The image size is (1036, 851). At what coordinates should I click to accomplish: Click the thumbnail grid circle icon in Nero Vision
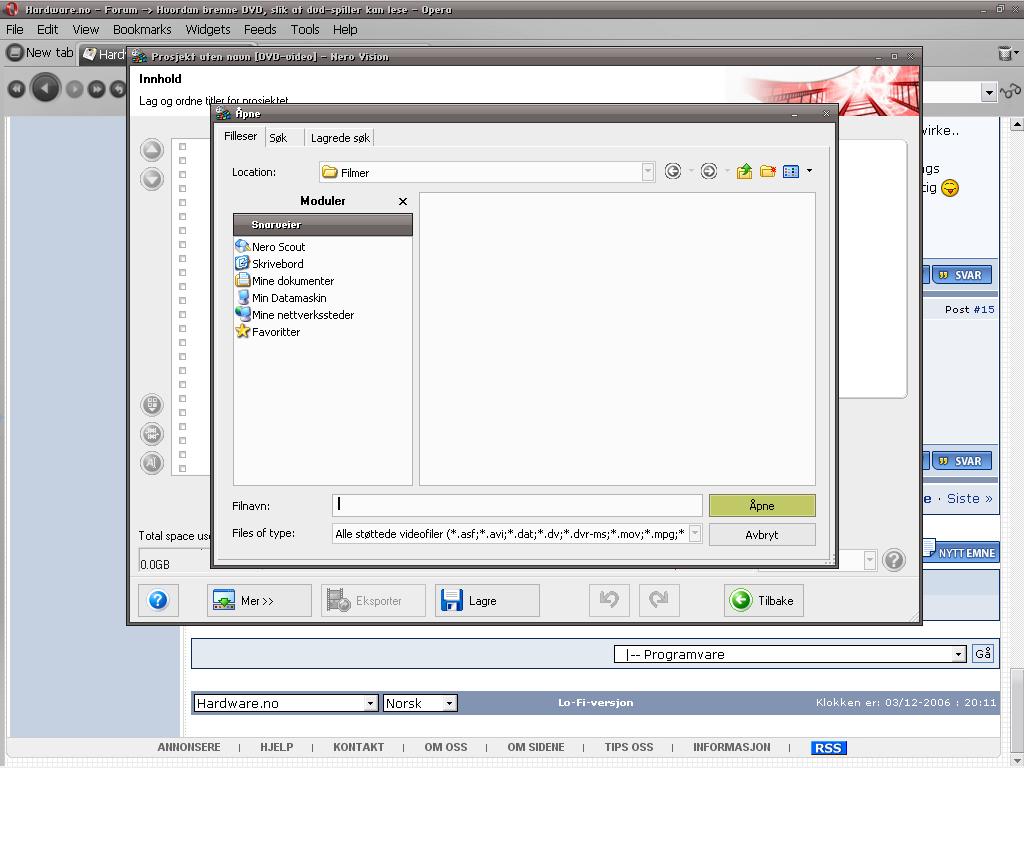152,404
